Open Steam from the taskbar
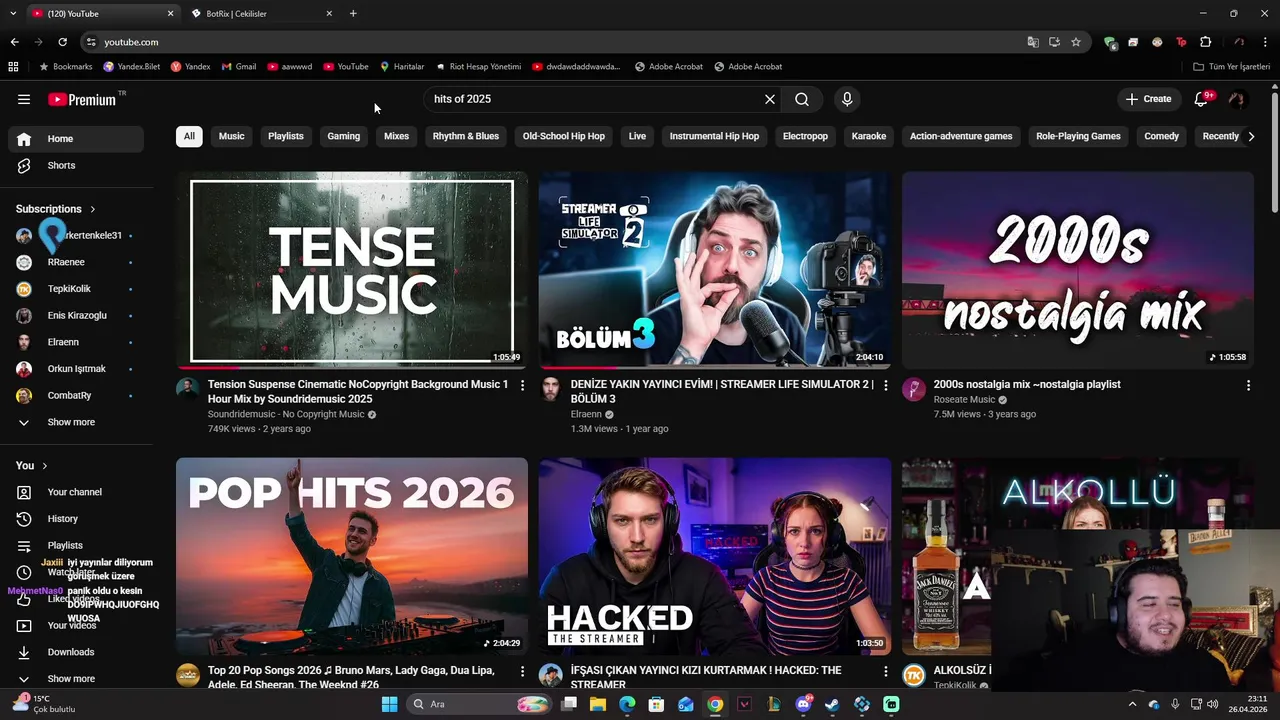The width and height of the screenshot is (1280, 720). (832, 704)
